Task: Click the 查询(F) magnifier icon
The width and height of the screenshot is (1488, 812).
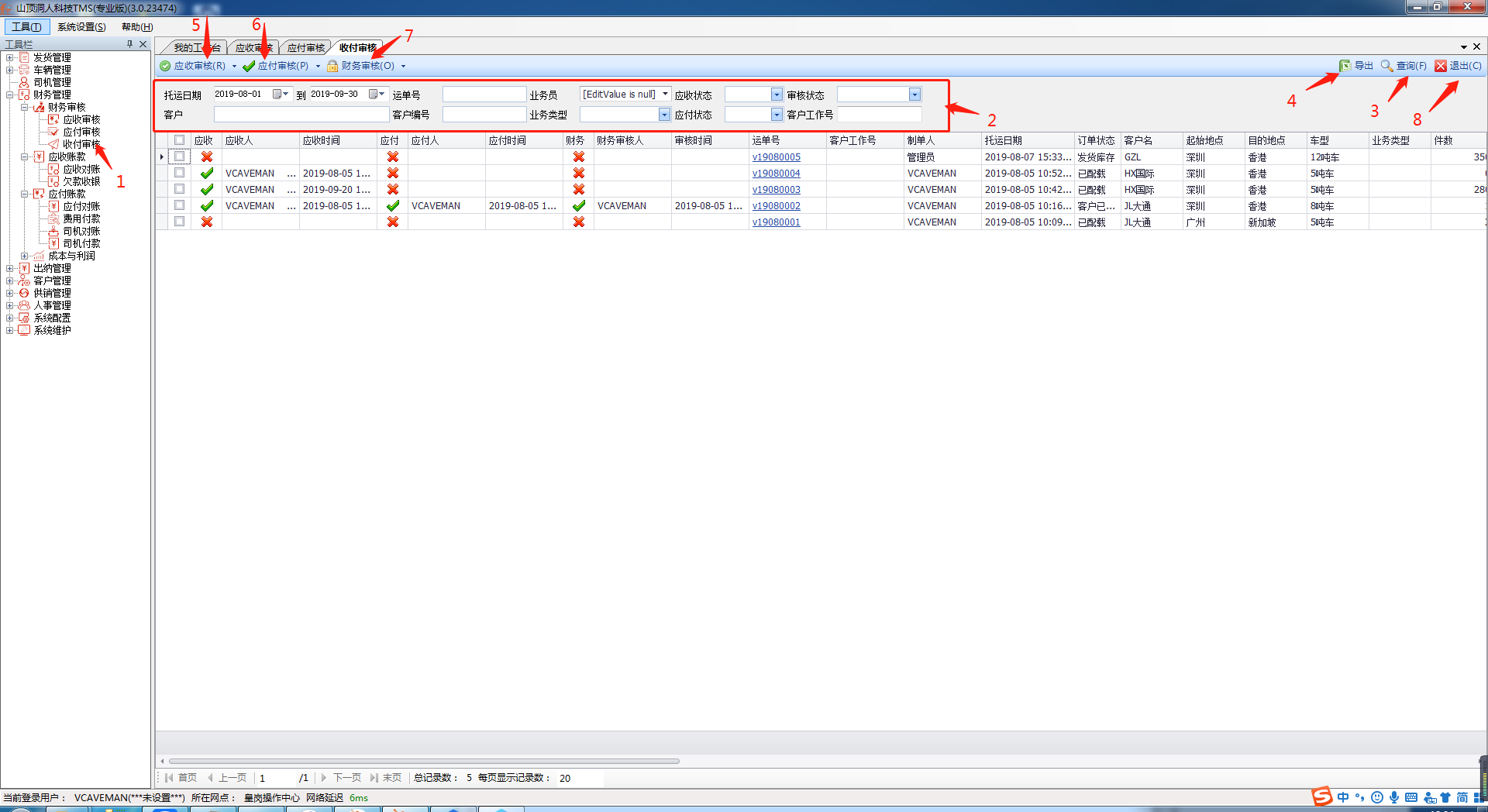Action: pyautogui.click(x=1387, y=66)
